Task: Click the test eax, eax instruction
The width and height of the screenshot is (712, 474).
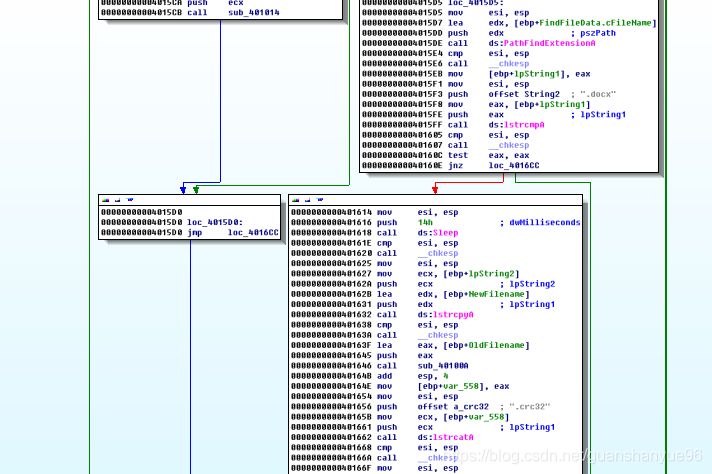Action: (x=489, y=155)
